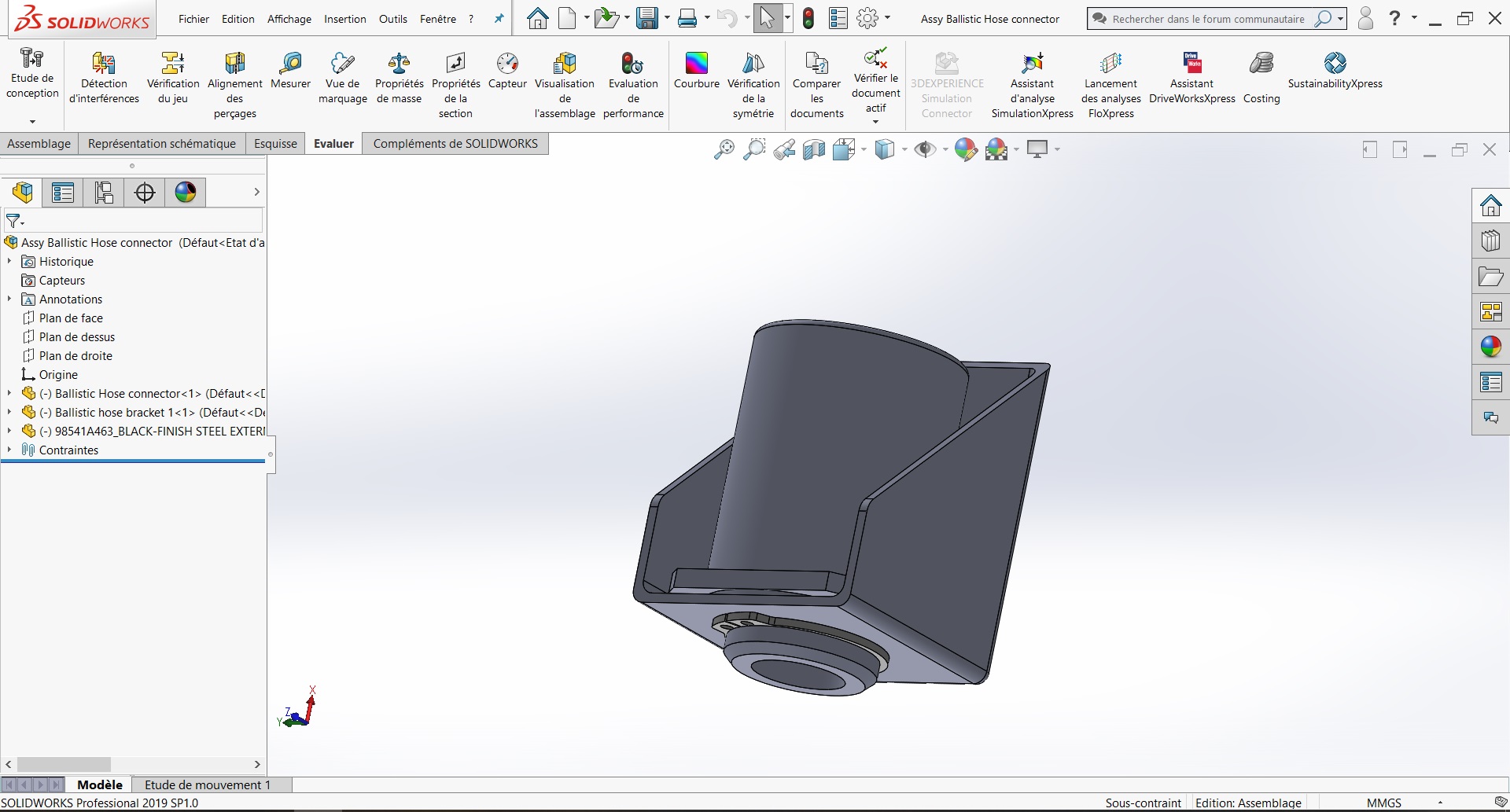Open Propriétés de masse

click(400, 78)
